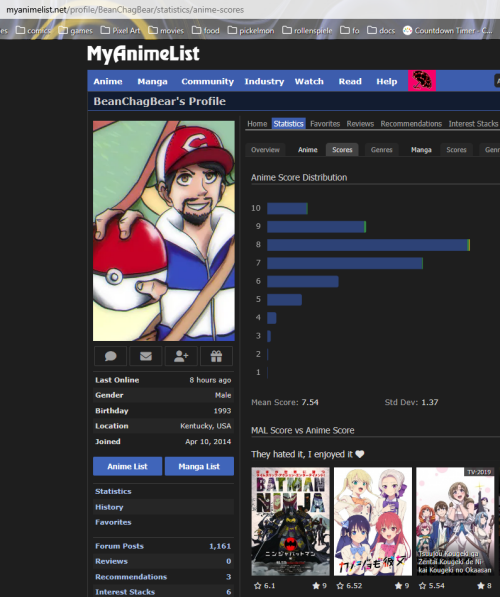Screen dimensions: 500x597
Task: Send a message via the envelope icon
Action: [x=146, y=356]
